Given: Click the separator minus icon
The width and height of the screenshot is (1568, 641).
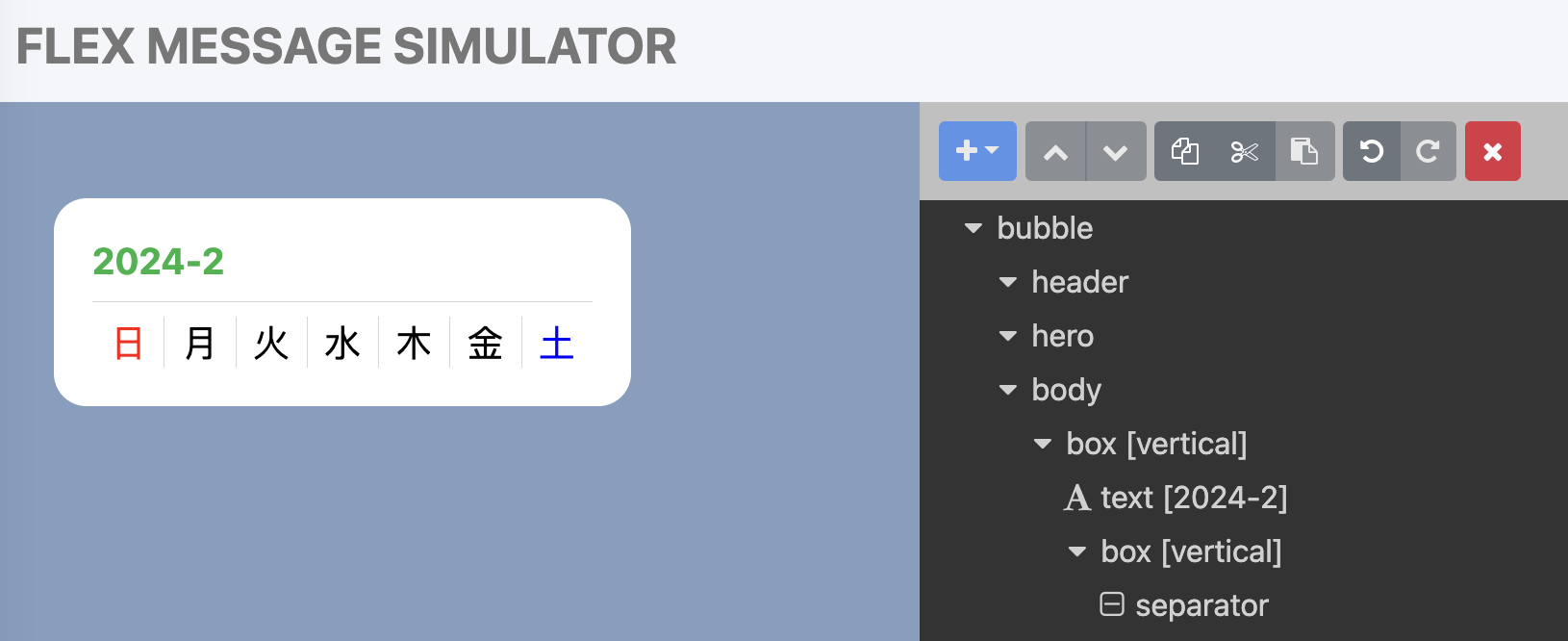Looking at the screenshot, I should (1111, 604).
